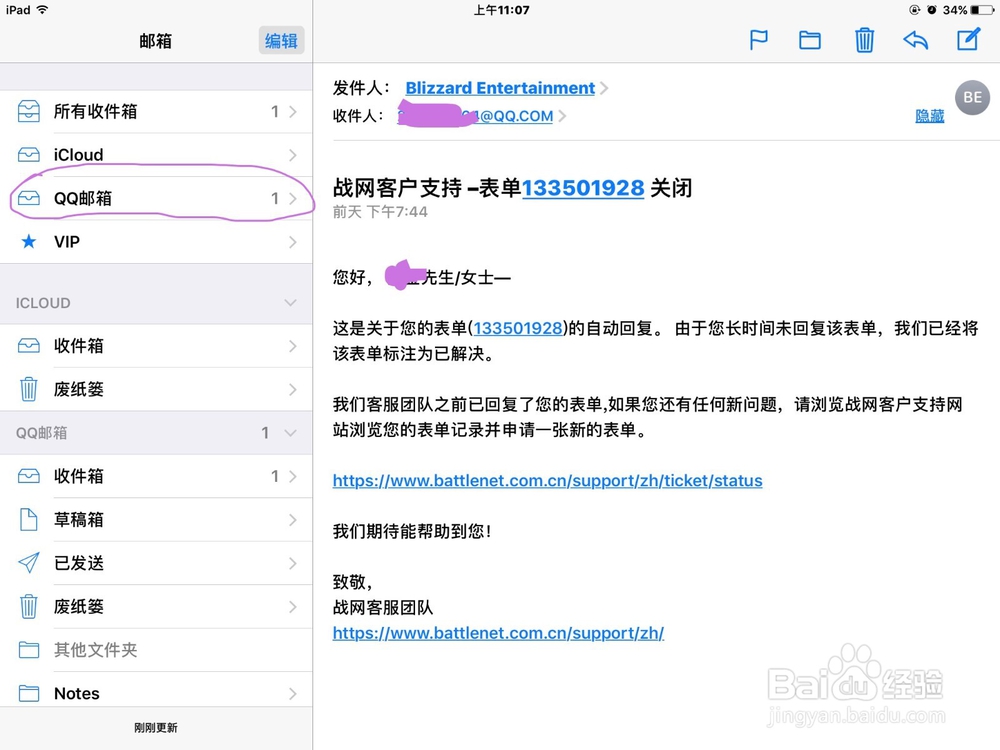The image size is (1000, 750).
Task: Delete the message with trash icon
Action: (x=864, y=41)
